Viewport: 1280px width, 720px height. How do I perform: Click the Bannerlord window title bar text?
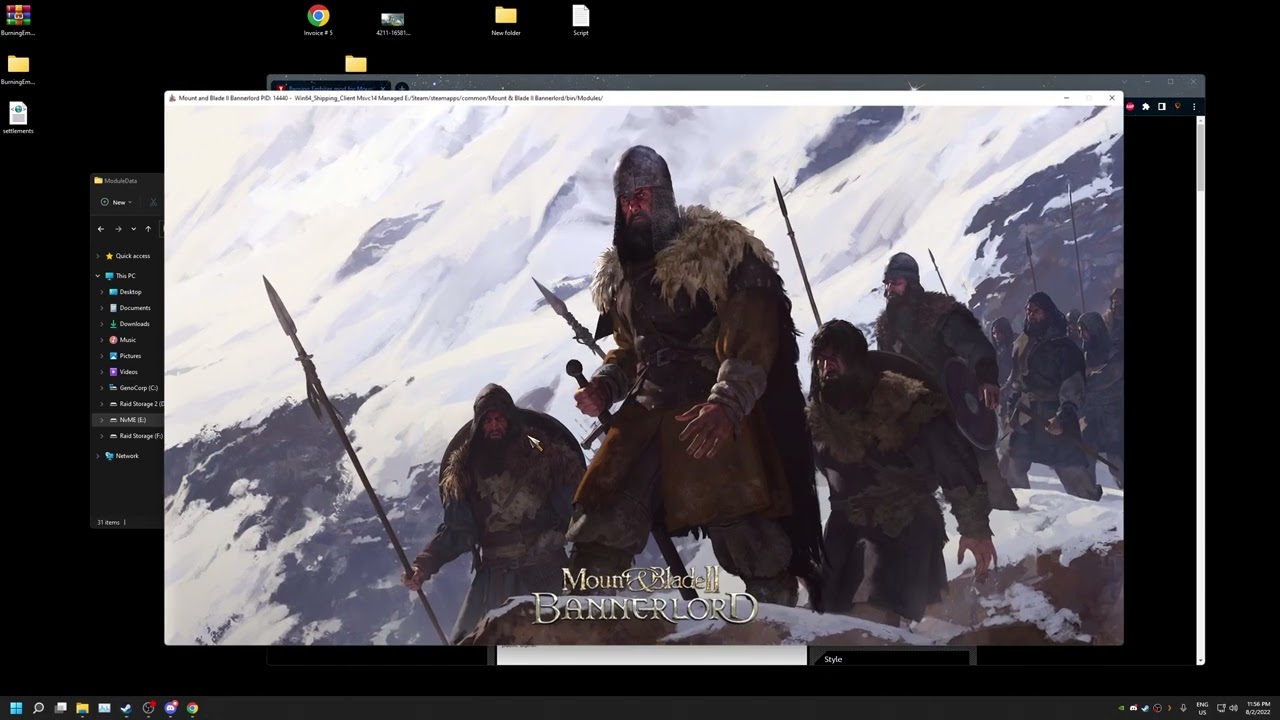pos(390,98)
